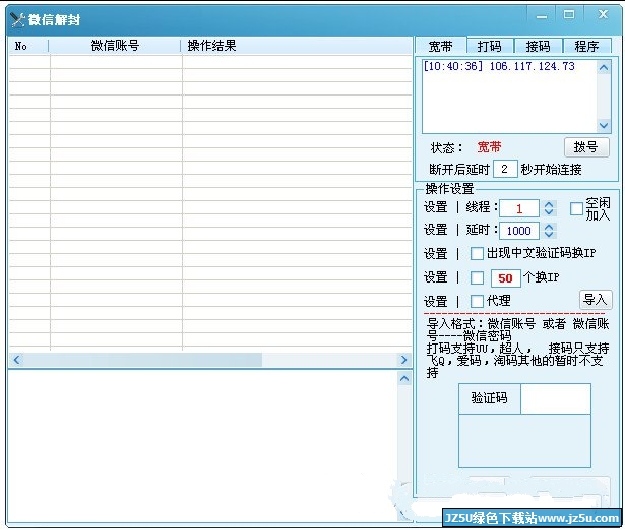The image size is (625, 530).
Task: Enable 出现中文验证码换IP checkbox
Action: pos(477,253)
